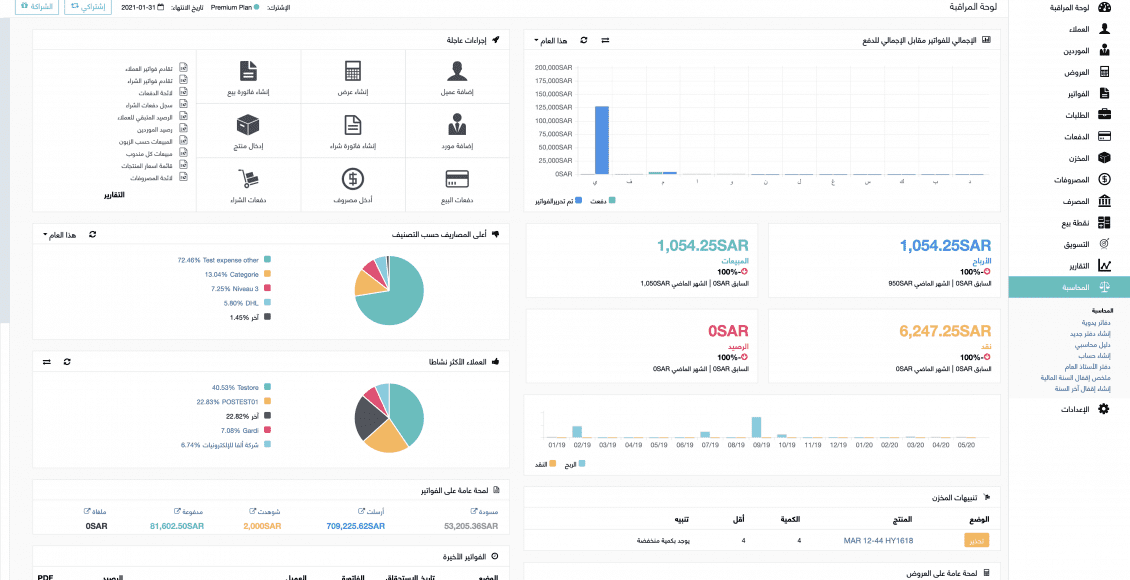This screenshot has width=1130, height=580.
Task: Click the المصروفات dollar icon in sidebar
Action: tap(1103, 179)
